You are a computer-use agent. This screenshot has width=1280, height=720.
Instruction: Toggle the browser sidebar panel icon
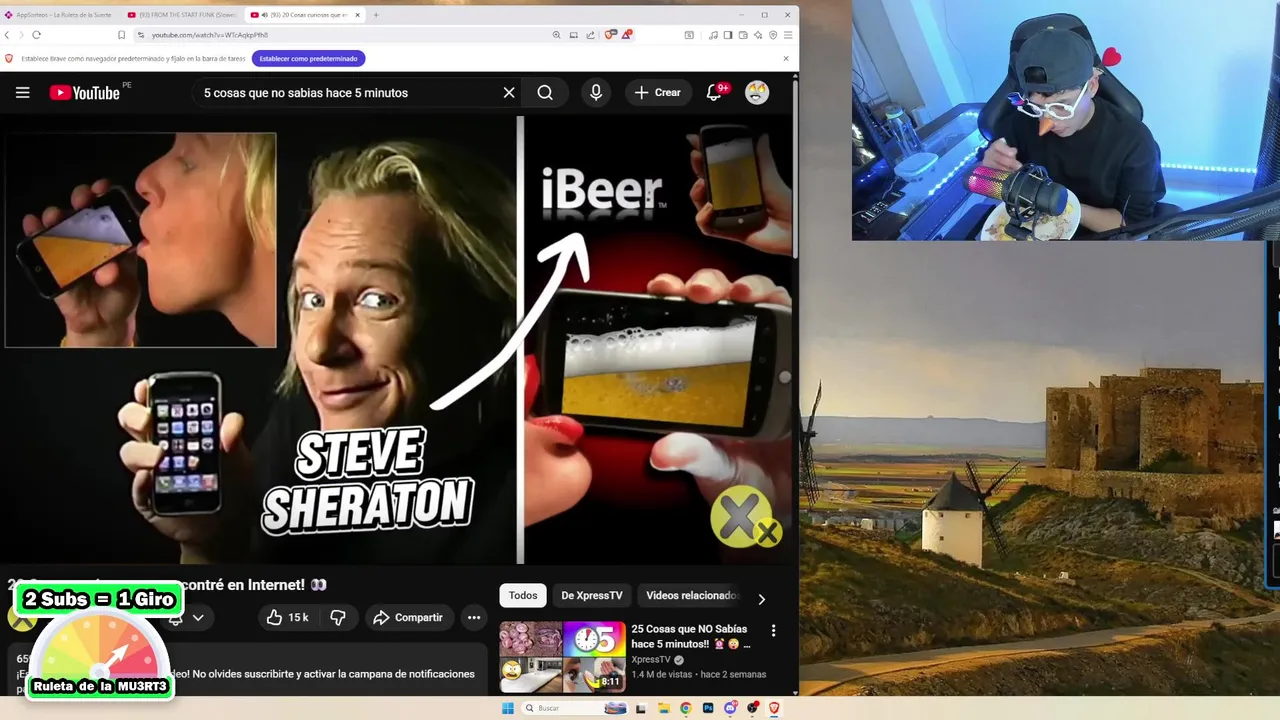[728, 35]
